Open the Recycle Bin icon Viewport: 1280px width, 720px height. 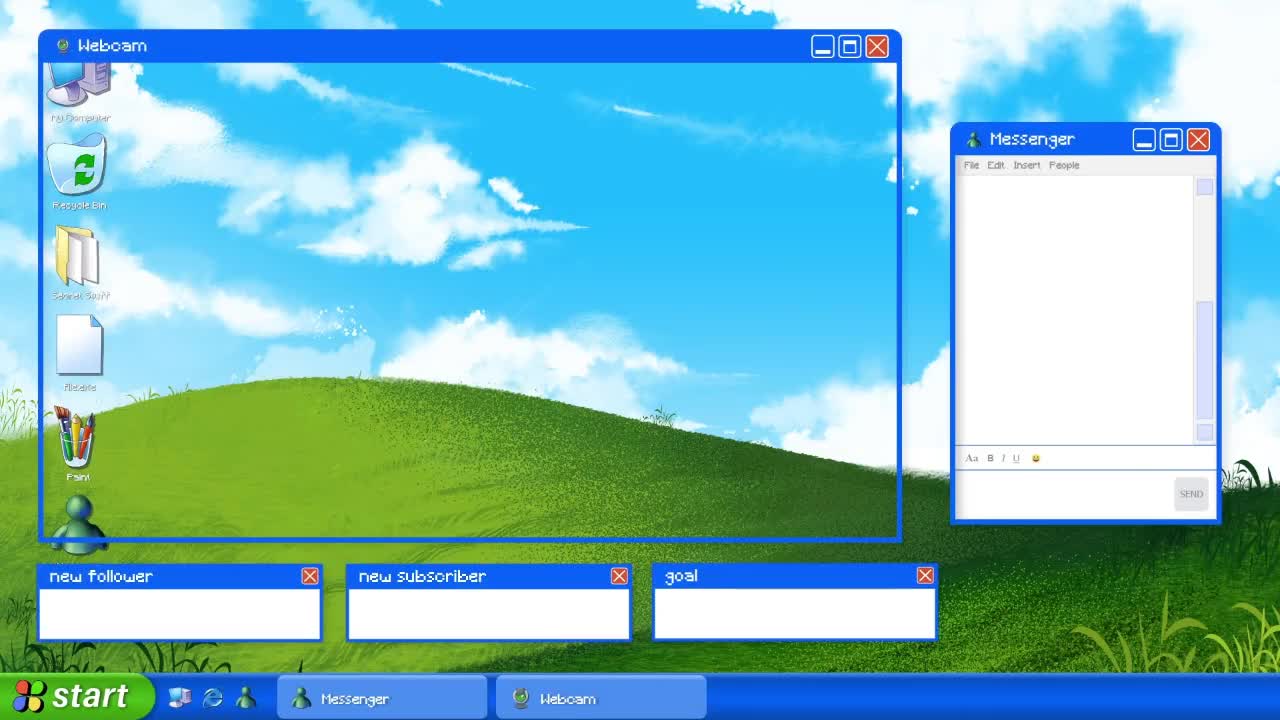tap(78, 166)
